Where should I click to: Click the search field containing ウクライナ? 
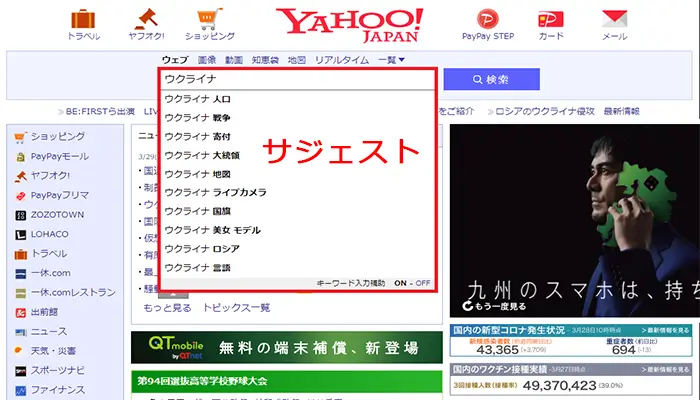[x=297, y=79]
